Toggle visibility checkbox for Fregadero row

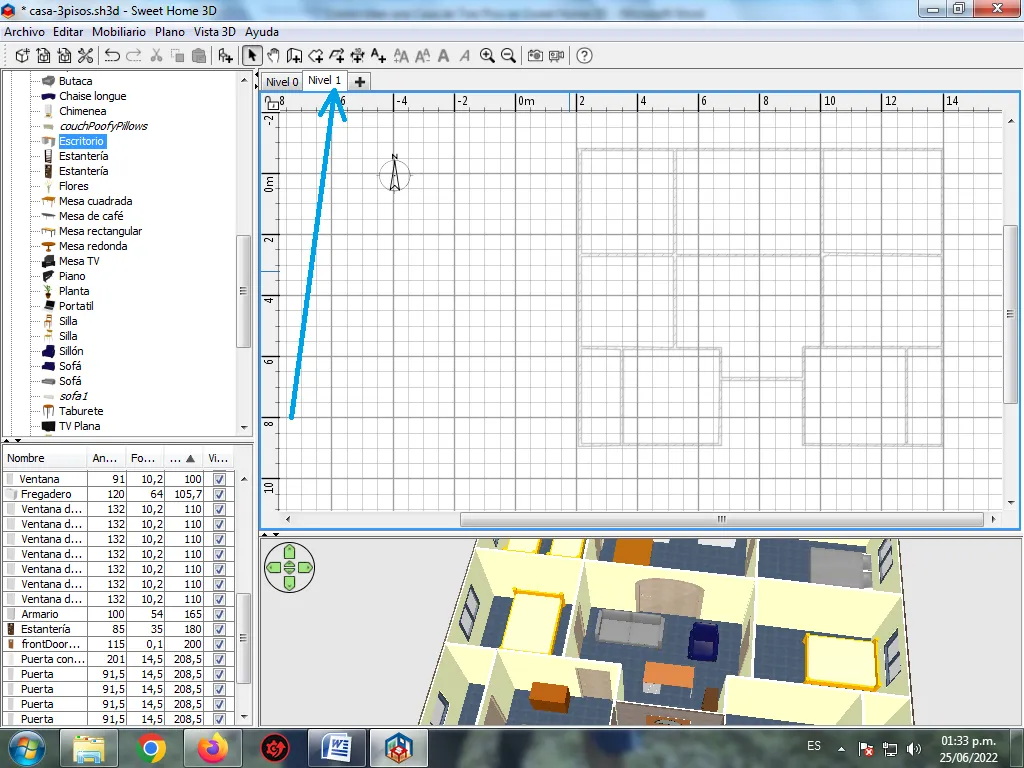point(219,494)
